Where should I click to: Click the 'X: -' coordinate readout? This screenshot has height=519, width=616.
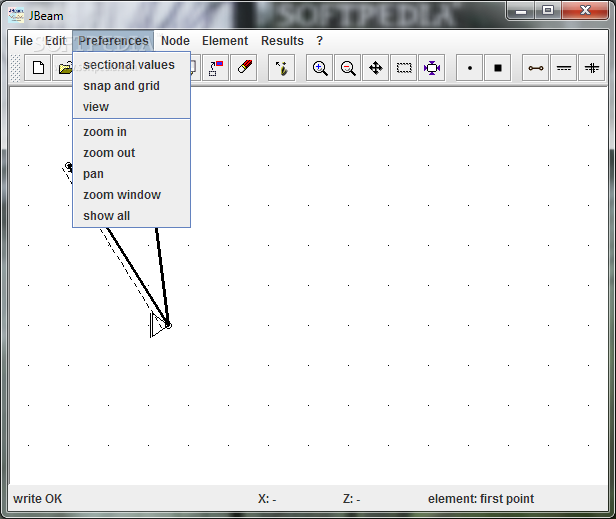coord(267,499)
